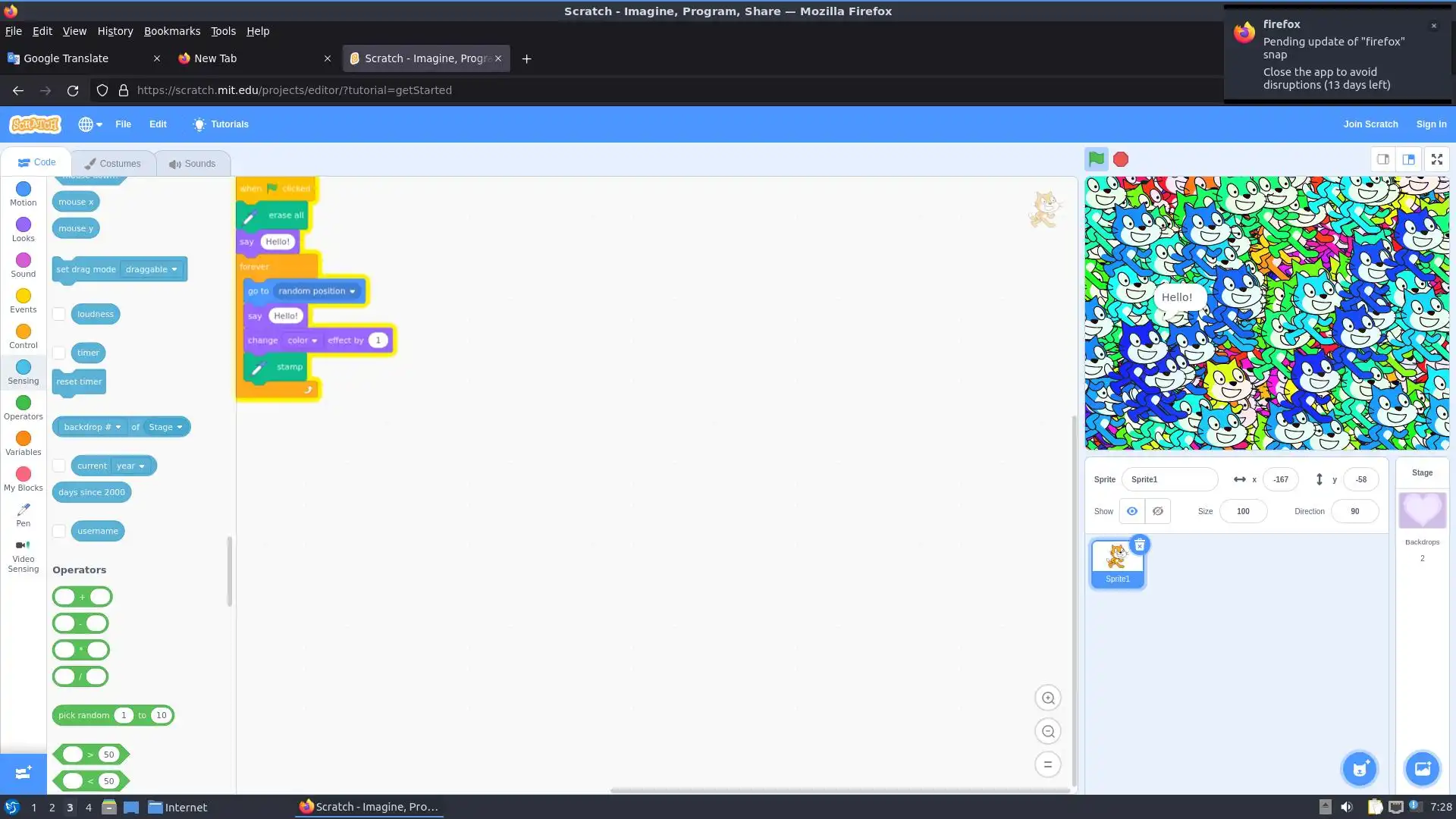Hide the sprite with the crossed-eye button
Image resolution: width=1456 pixels, height=819 pixels.
pyautogui.click(x=1157, y=511)
